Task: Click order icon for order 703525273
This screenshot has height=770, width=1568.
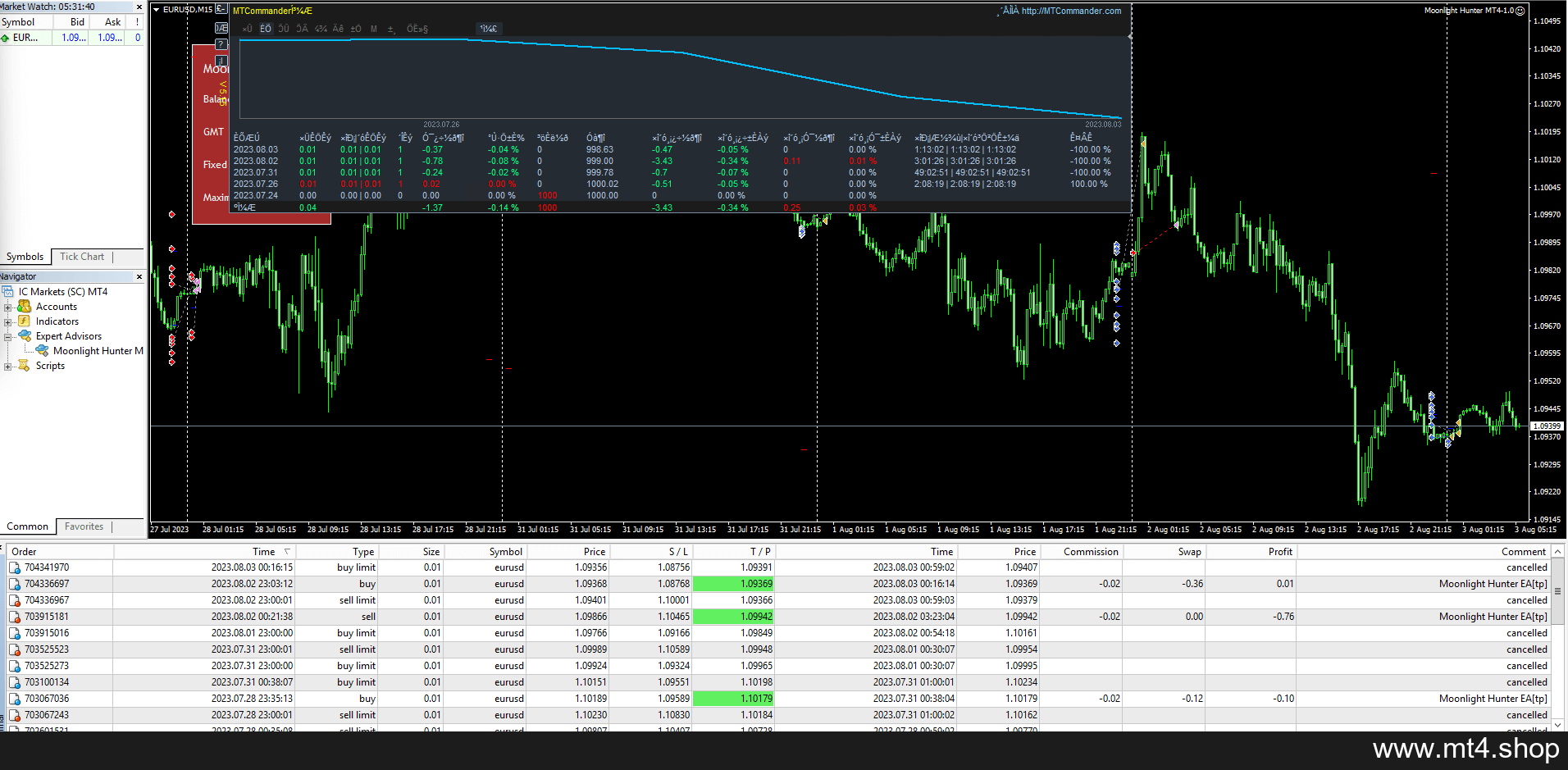Action: [15, 666]
